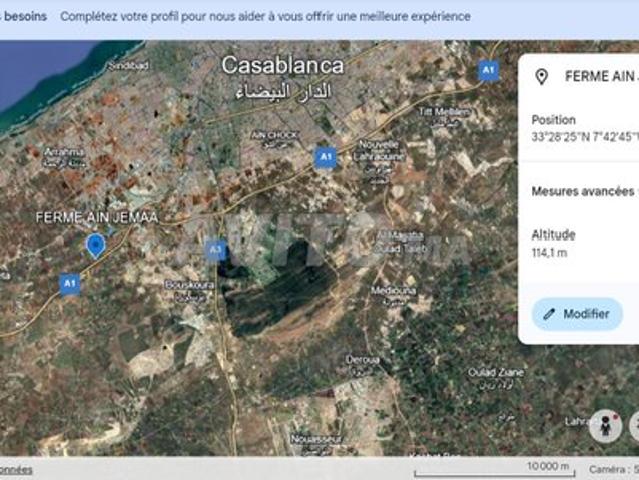Select the Casablanca city label
Screen dimensions: 639x480
[x=282, y=65]
